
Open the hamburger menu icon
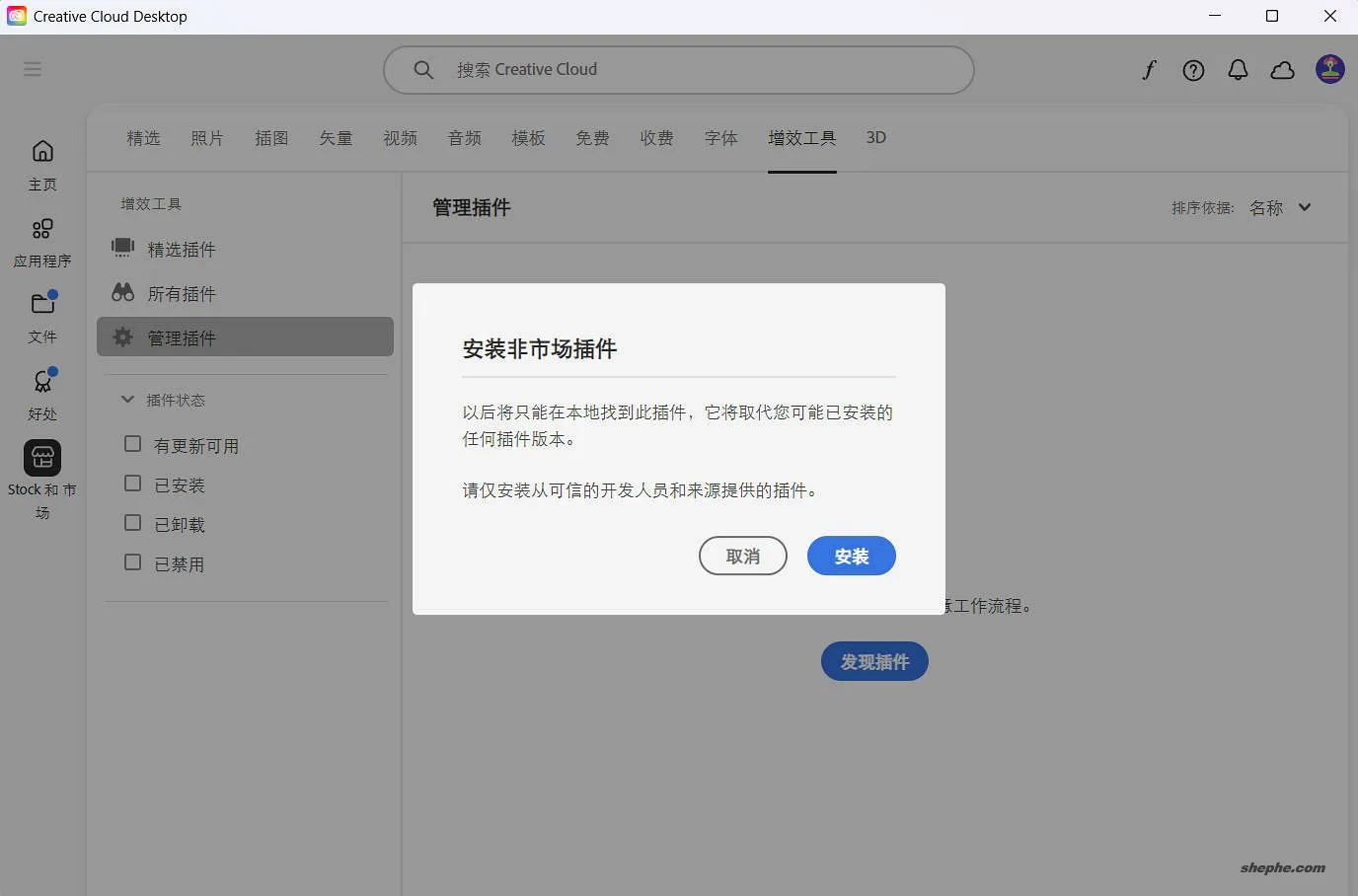point(33,69)
